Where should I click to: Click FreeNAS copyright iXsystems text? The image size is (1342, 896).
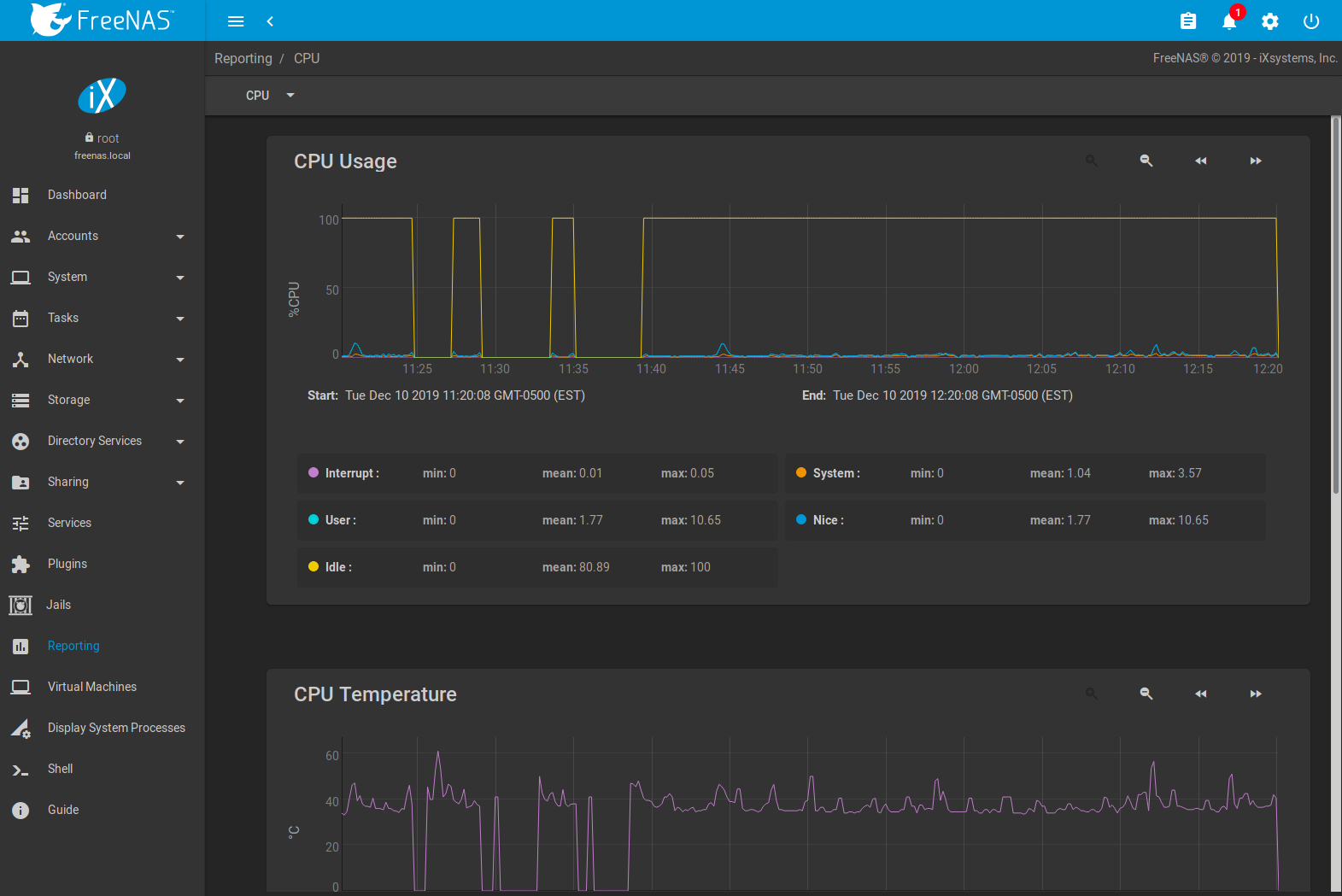click(1245, 58)
